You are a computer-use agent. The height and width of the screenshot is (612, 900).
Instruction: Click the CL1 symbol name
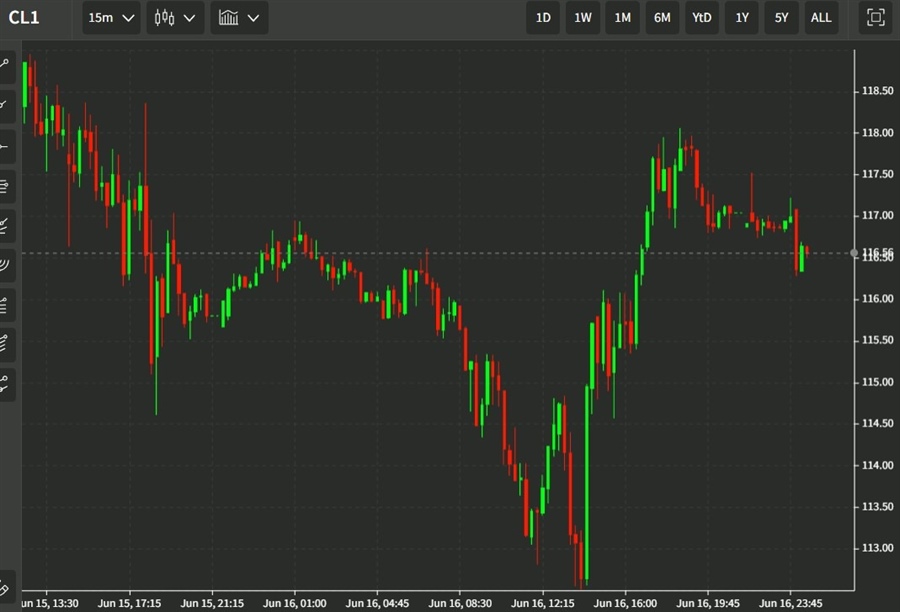24,17
